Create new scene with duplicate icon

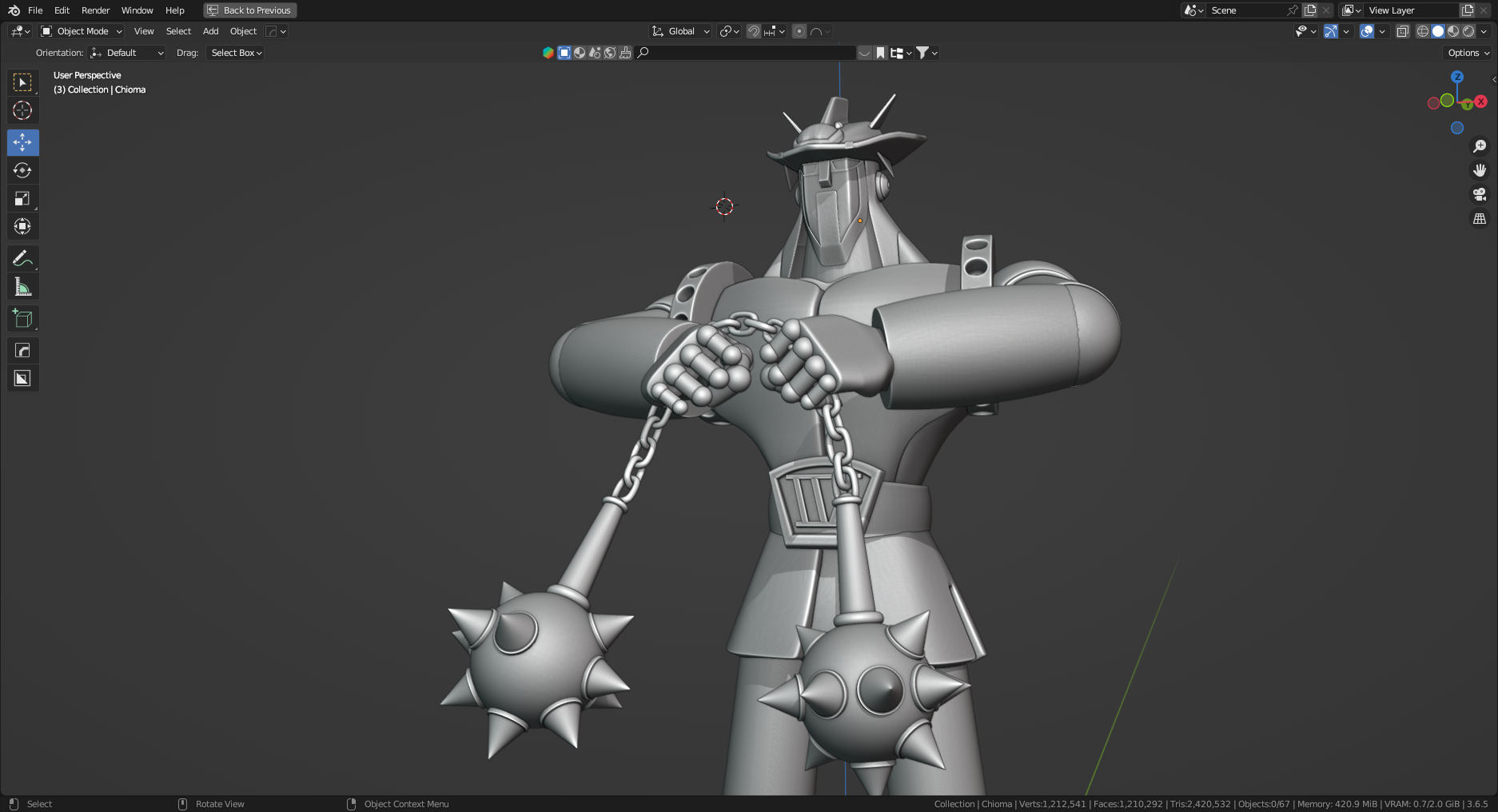tap(1310, 10)
